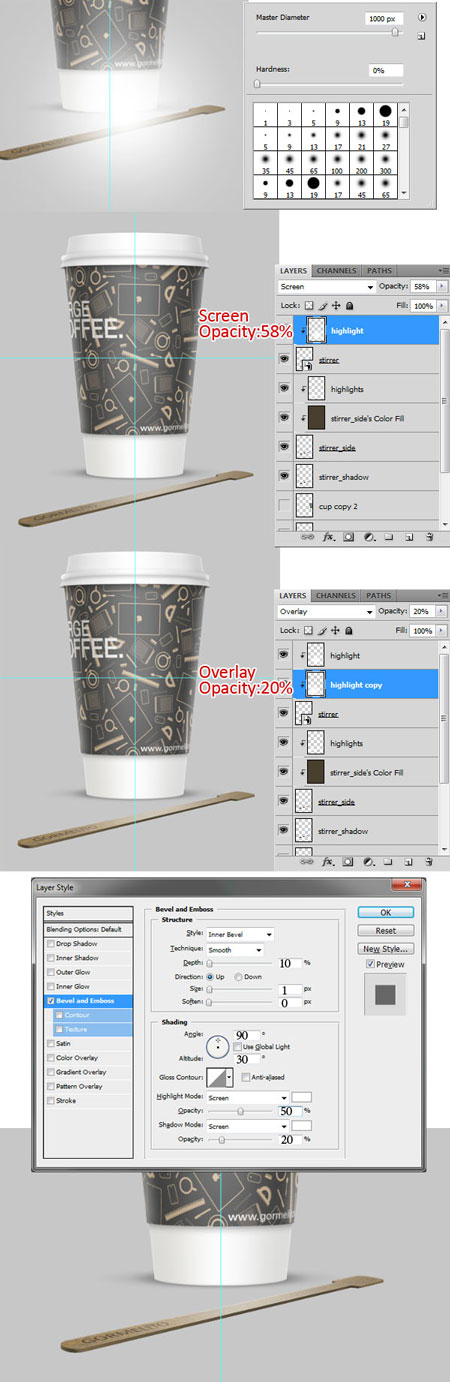Hide the highlight layer in Overlay-mode Layers panel

(x=285, y=655)
